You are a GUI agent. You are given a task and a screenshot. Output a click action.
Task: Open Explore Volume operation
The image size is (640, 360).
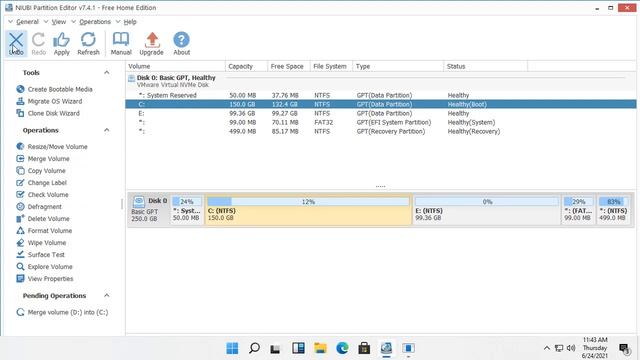coord(44,267)
